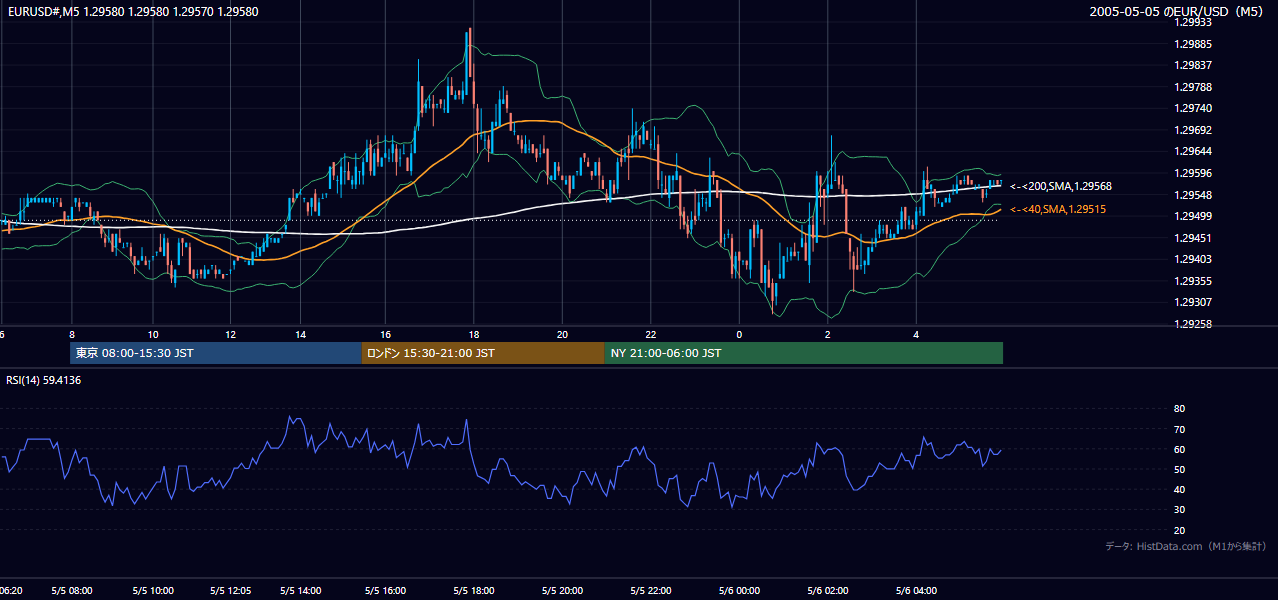
Task: Click hour label 16 below the price chart
Action: coord(385,334)
